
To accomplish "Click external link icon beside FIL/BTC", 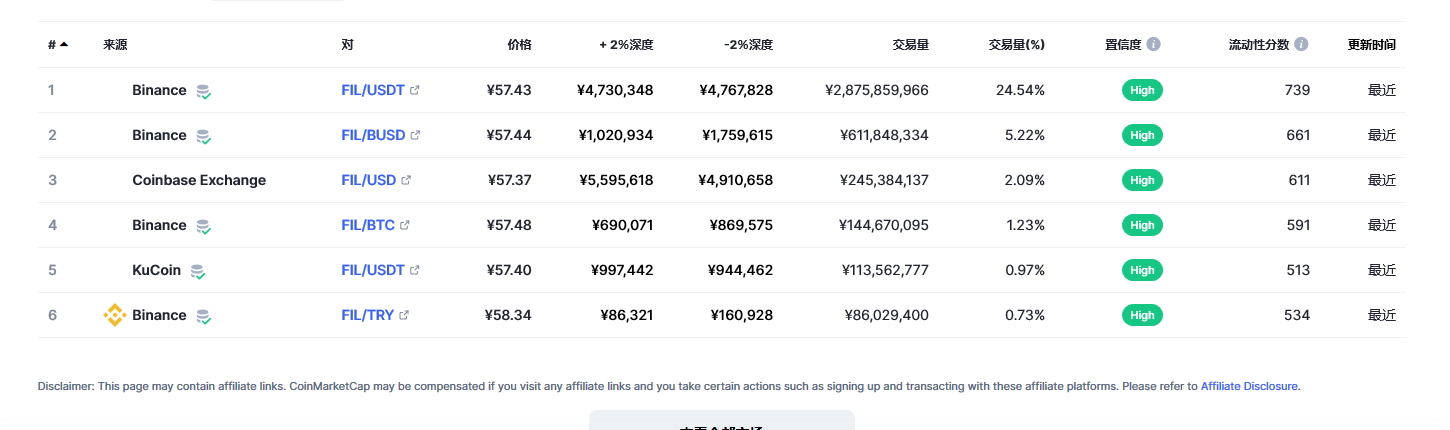I will click(405, 225).
